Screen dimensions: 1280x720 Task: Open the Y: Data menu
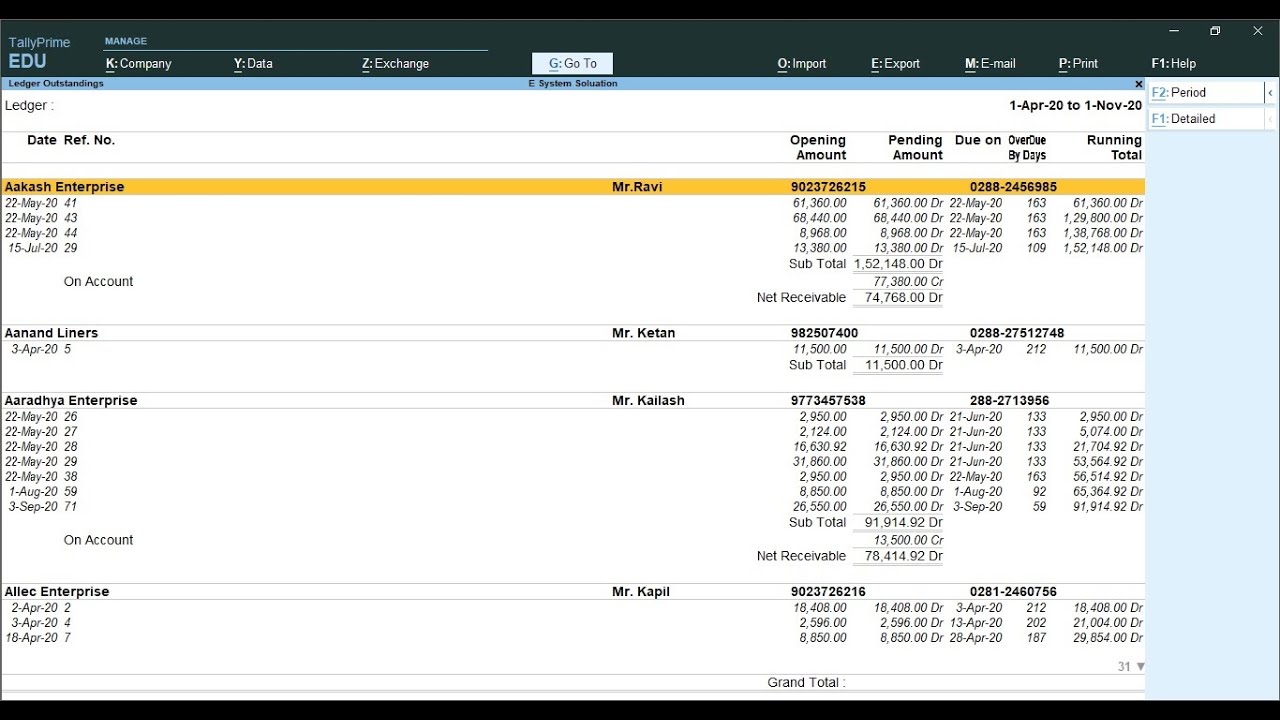click(x=253, y=63)
